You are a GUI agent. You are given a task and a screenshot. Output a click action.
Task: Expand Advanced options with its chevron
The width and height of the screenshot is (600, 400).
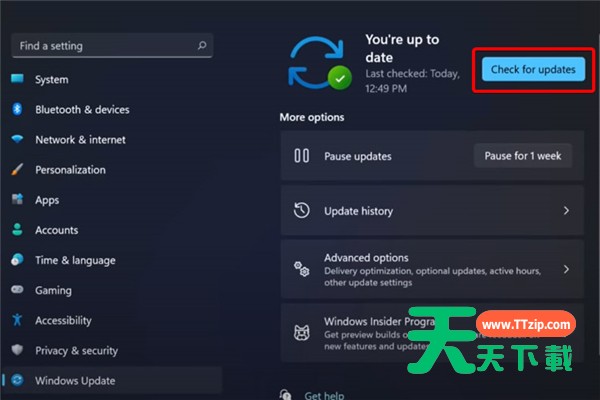(x=566, y=269)
